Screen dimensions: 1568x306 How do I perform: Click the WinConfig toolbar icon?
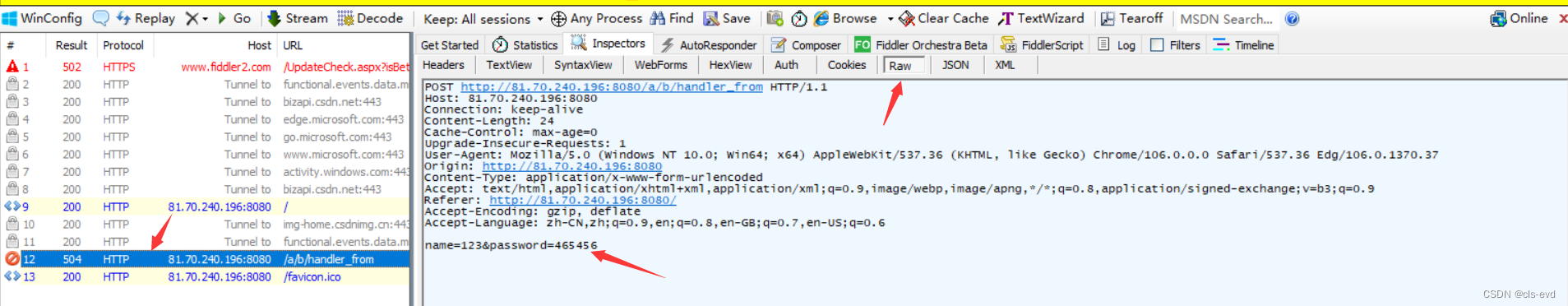9,18
